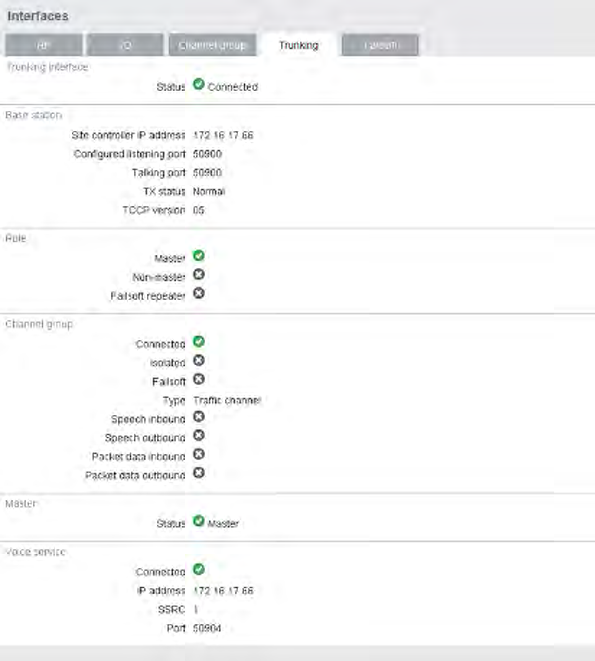Switch to the Trunking tab
The height and width of the screenshot is (661, 595).
[299, 45]
